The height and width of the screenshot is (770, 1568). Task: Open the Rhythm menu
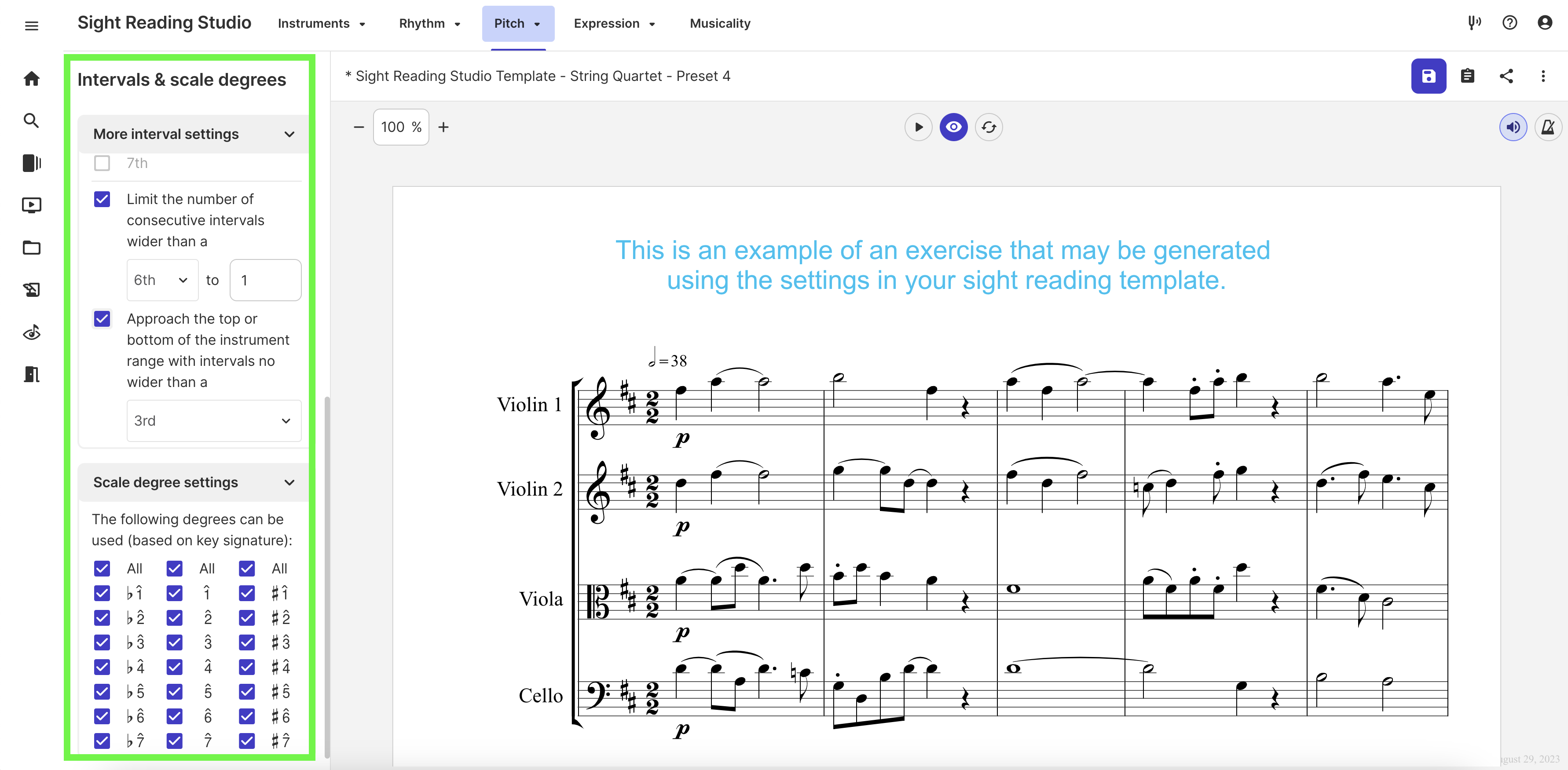tap(429, 23)
